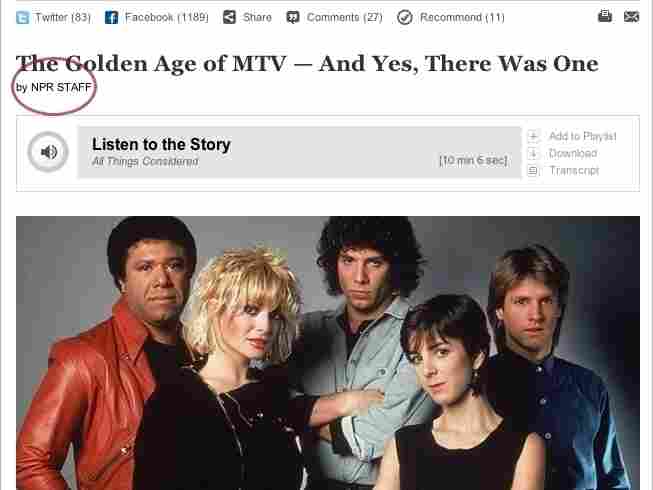Viewport: 653px width, 490px height.
Task: Email this story using envelope icon
Action: pos(631,17)
